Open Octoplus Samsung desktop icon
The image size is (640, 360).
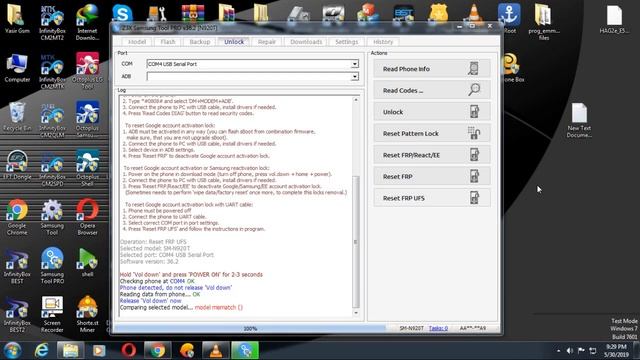coord(87,120)
